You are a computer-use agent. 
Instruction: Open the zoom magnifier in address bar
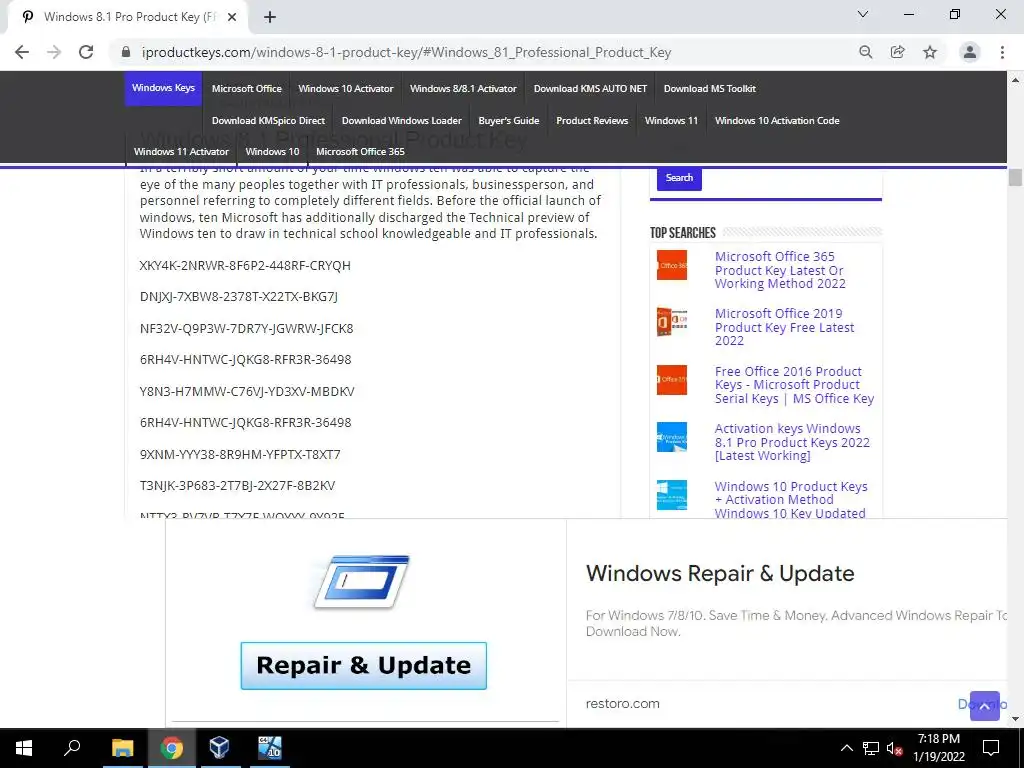coord(865,52)
